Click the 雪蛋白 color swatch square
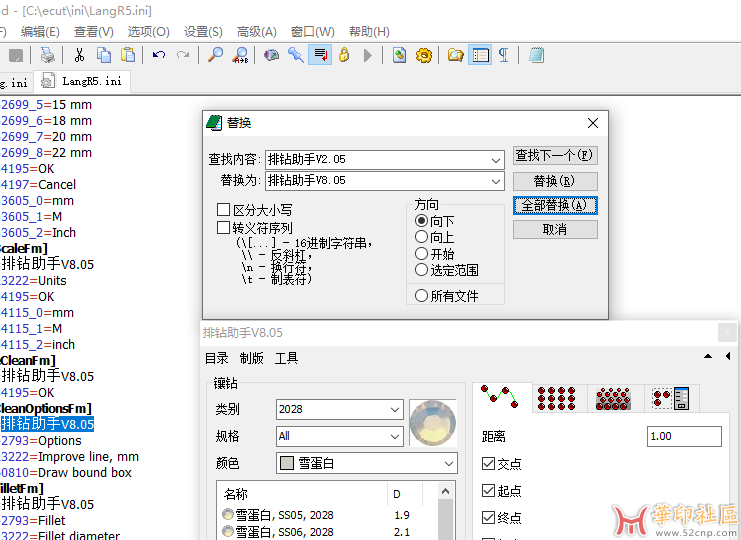 286,463
